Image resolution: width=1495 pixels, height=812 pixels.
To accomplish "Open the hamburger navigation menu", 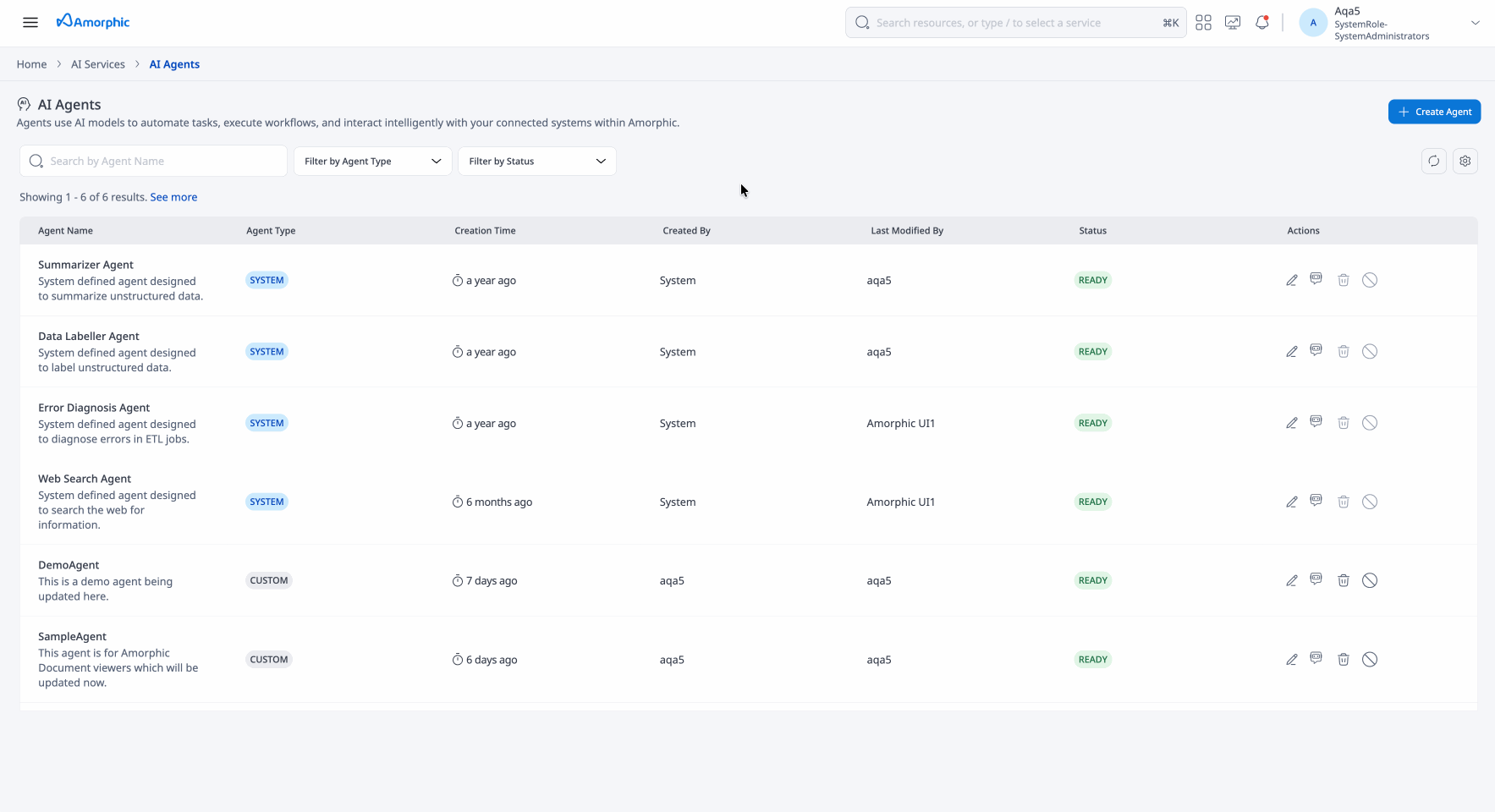I will click(x=30, y=23).
